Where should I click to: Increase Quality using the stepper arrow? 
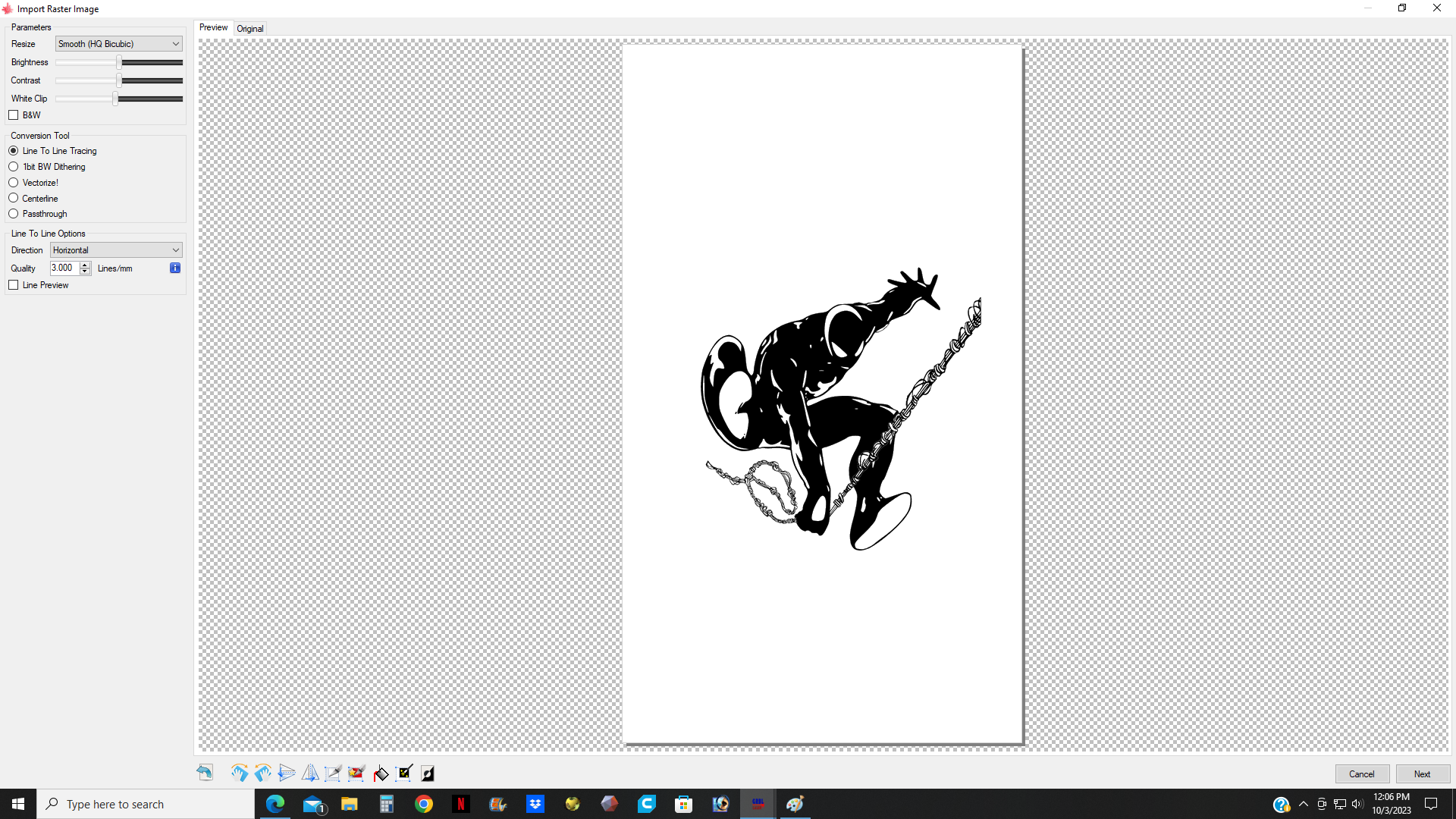point(83,265)
